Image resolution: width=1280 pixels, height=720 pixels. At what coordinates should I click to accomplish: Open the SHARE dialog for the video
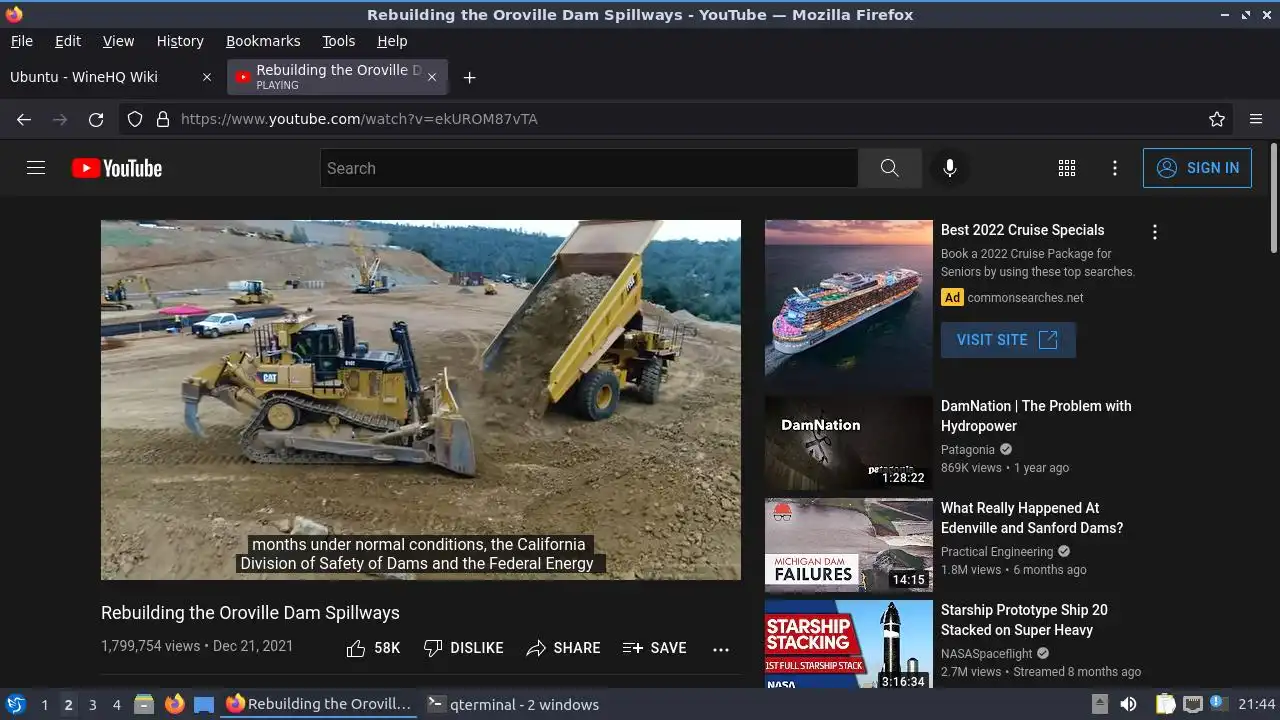[563, 648]
